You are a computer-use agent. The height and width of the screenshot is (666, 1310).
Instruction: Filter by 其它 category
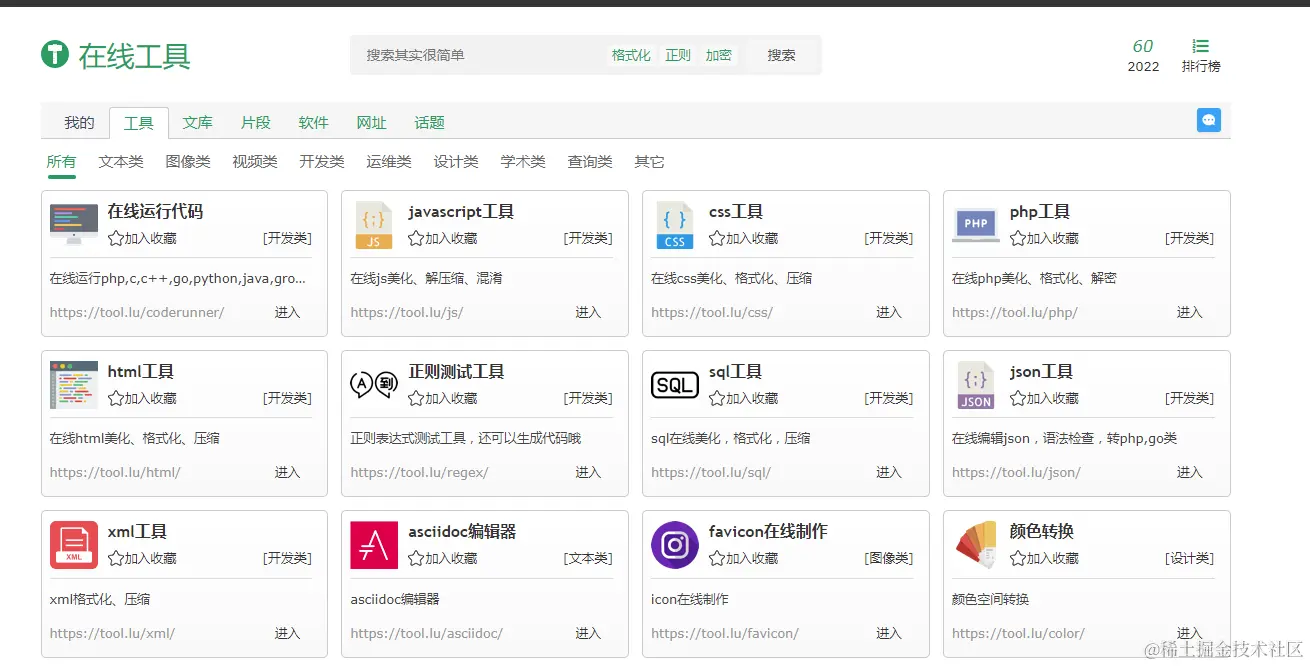[649, 162]
